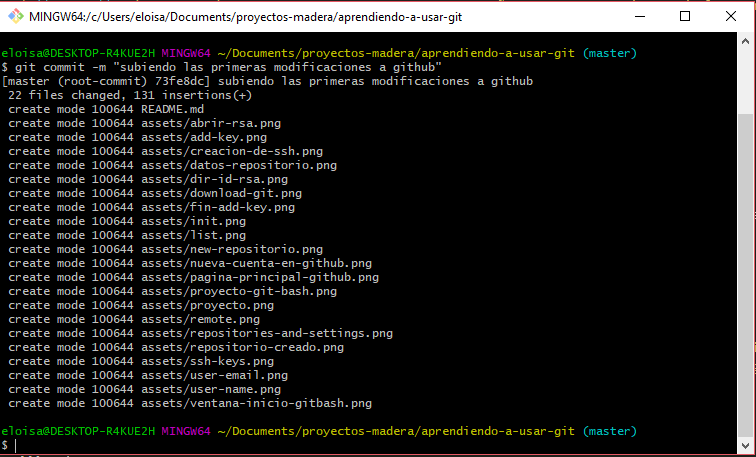Click the assets/download-git.png line
The width and height of the screenshot is (756, 457).
click(x=221, y=193)
